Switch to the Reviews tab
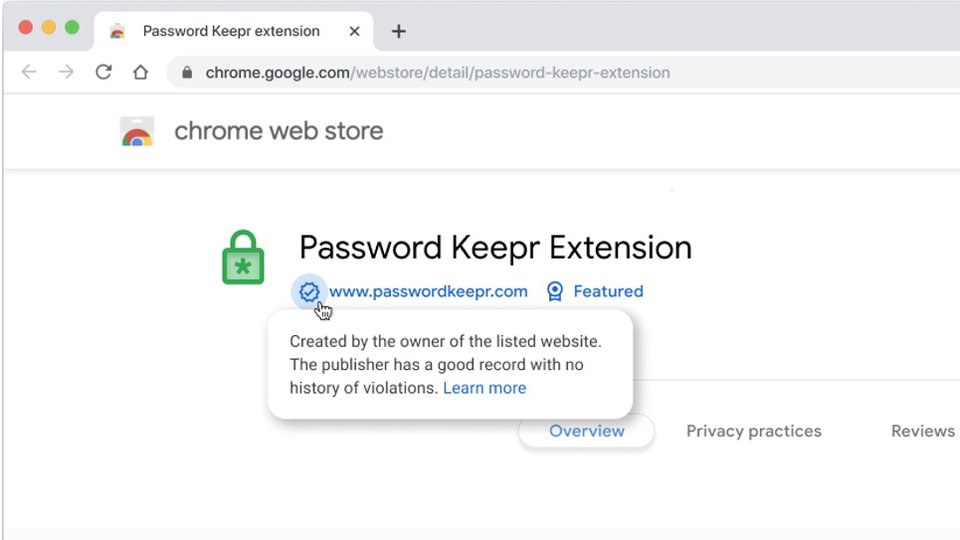Viewport: 960px width, 540px height. 923,431
